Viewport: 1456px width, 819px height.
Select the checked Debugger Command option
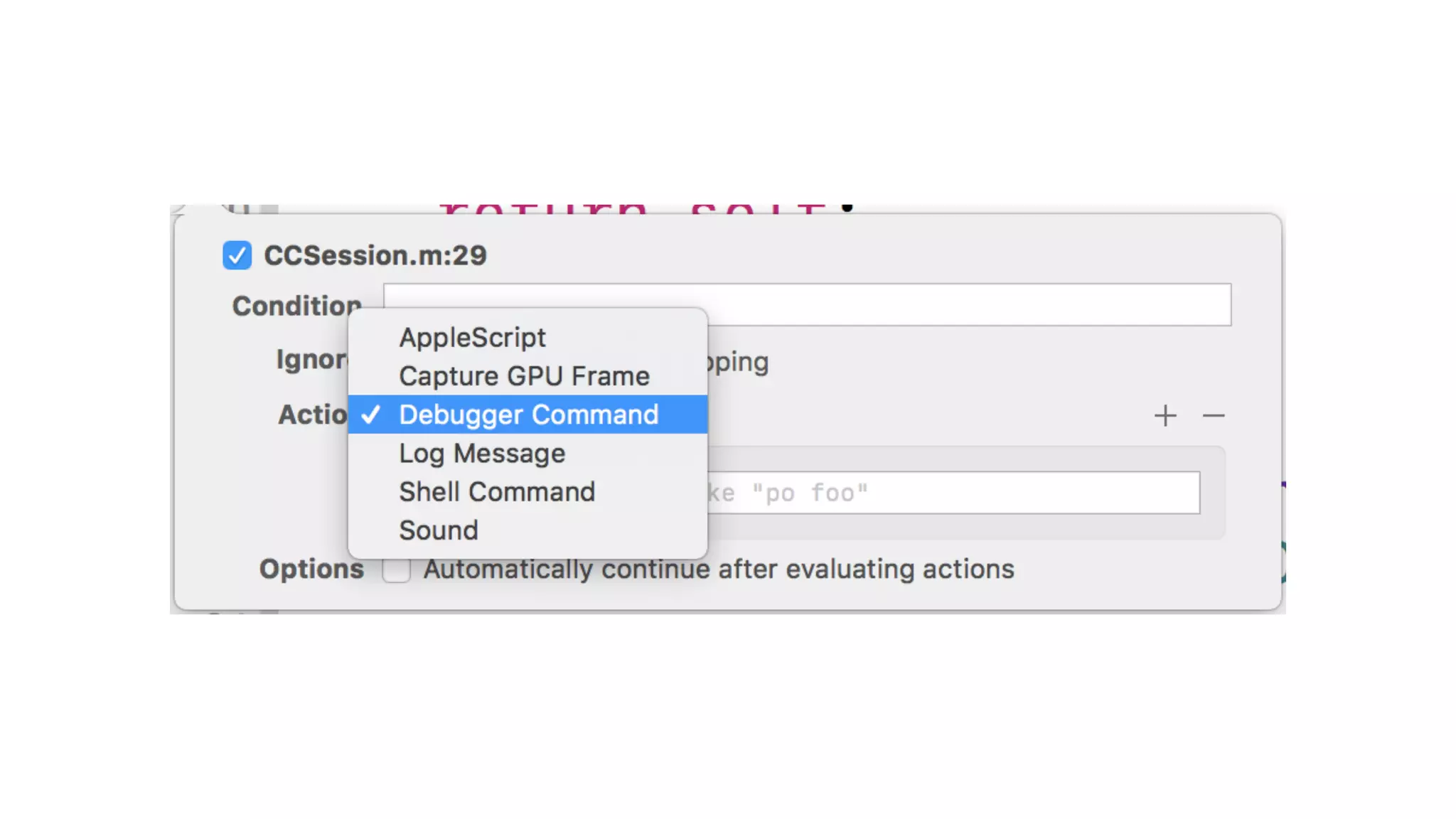(x=528, y=414)
